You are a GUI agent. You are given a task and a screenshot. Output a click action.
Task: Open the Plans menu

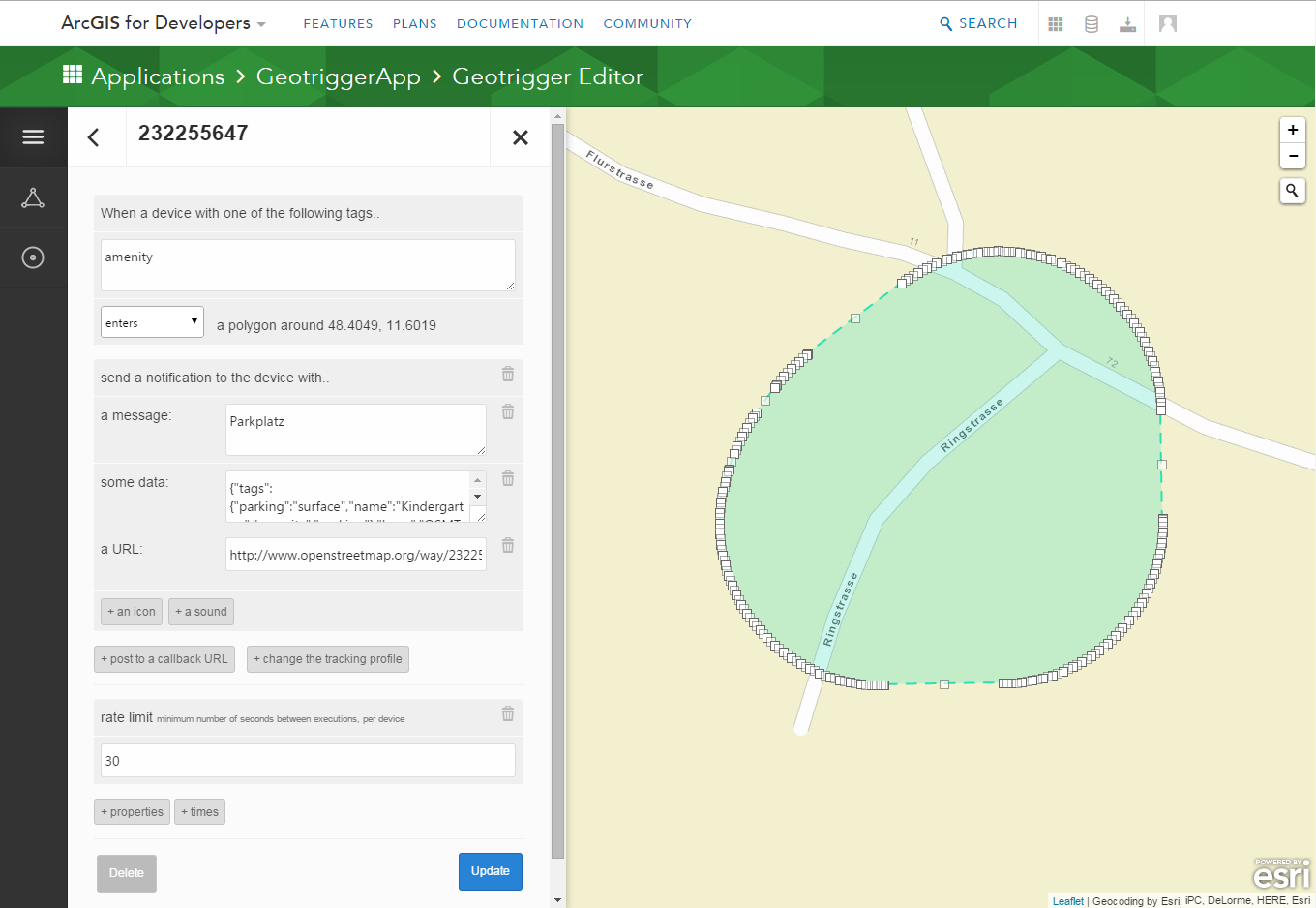tap(415, 23)
